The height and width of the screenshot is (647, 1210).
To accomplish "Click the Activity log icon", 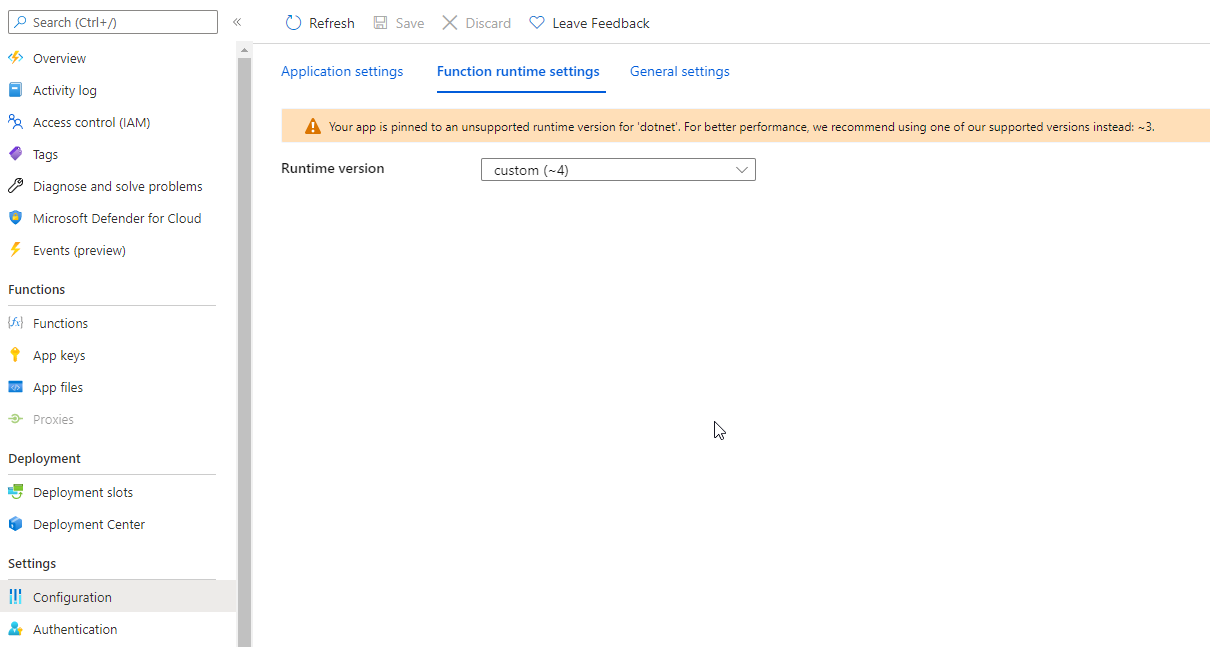I will coord(15,90).
